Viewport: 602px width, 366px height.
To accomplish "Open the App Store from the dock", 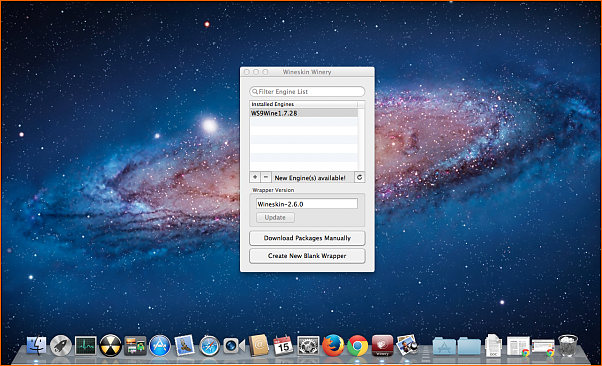I will 160,345.
